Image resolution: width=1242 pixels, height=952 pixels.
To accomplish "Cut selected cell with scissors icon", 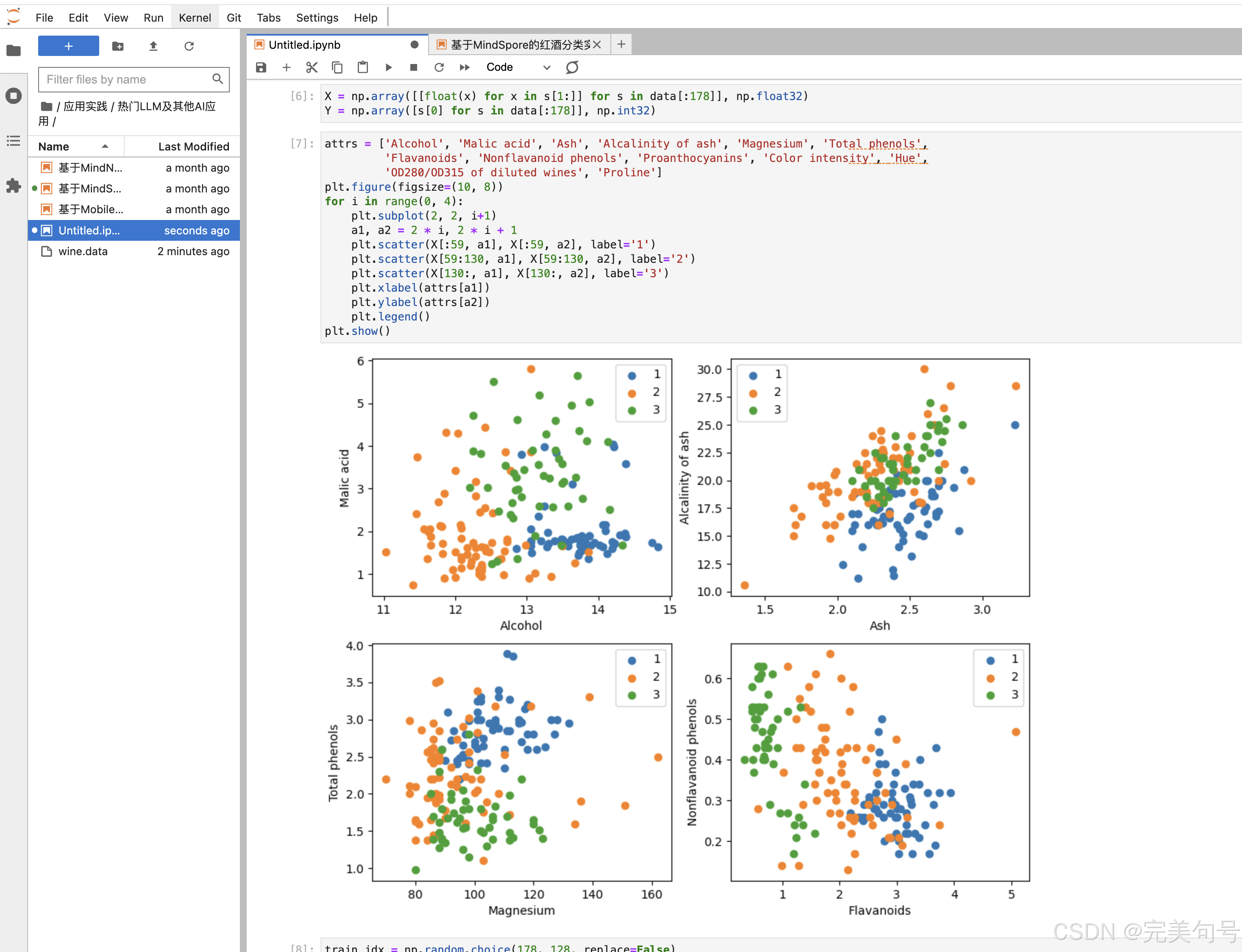I will pyautogui.click(x=312, y=67).
